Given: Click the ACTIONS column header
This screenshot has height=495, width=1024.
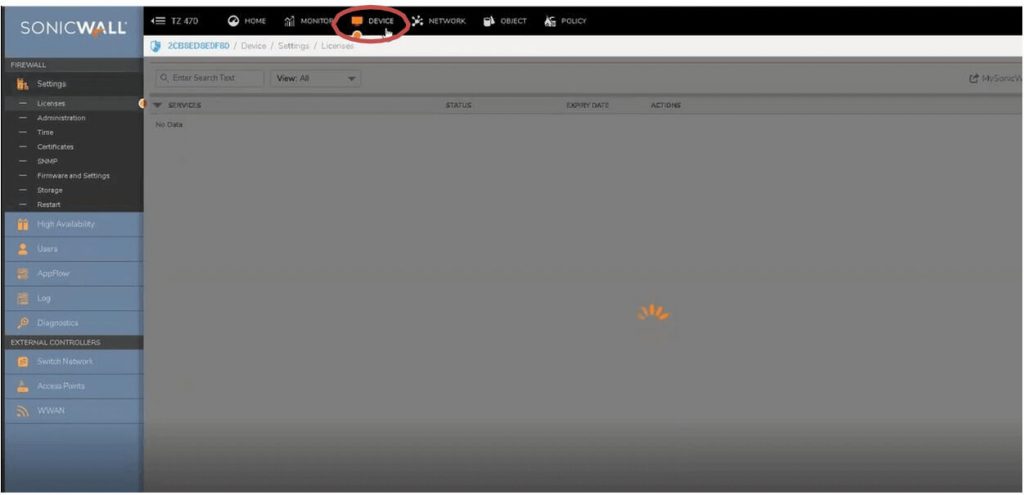Looking at the screenshot, I should (665, 105).
